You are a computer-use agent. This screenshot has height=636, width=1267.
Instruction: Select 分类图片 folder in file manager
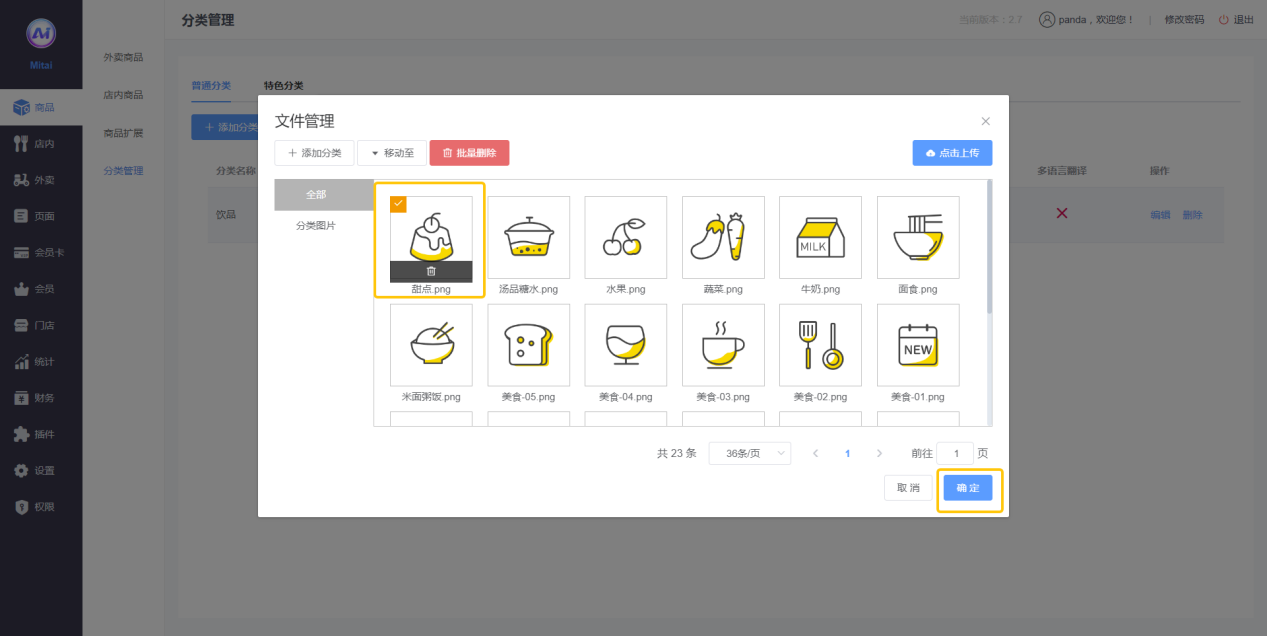316,226
